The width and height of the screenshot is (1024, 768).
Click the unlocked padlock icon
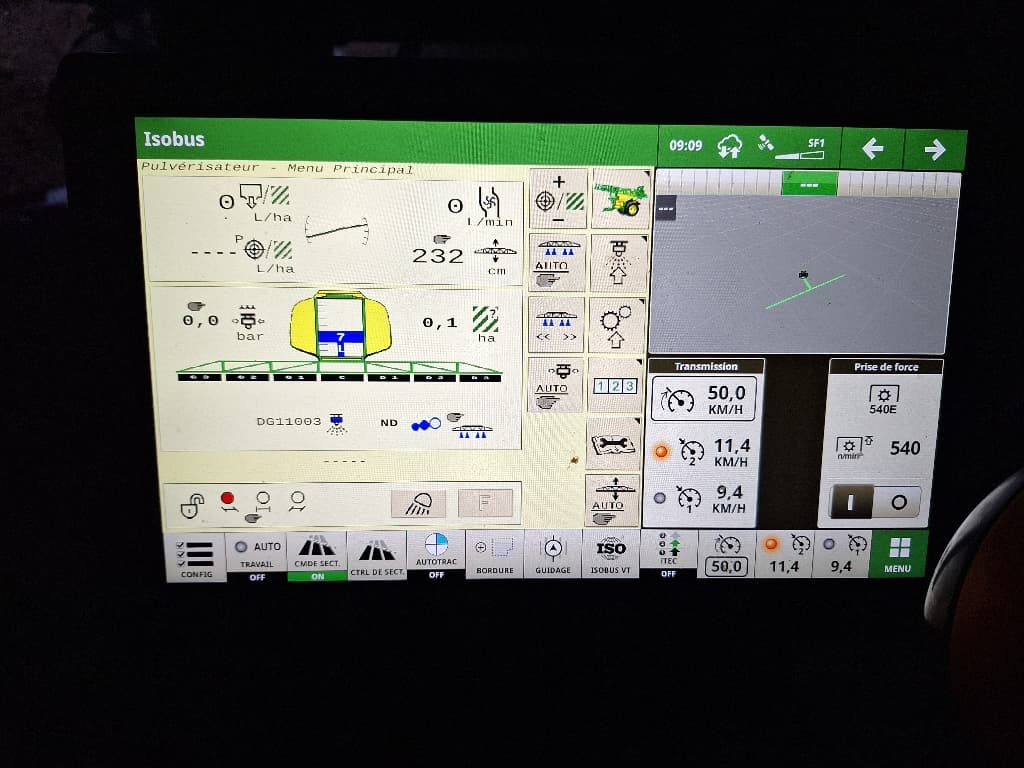tap(192, 505)
